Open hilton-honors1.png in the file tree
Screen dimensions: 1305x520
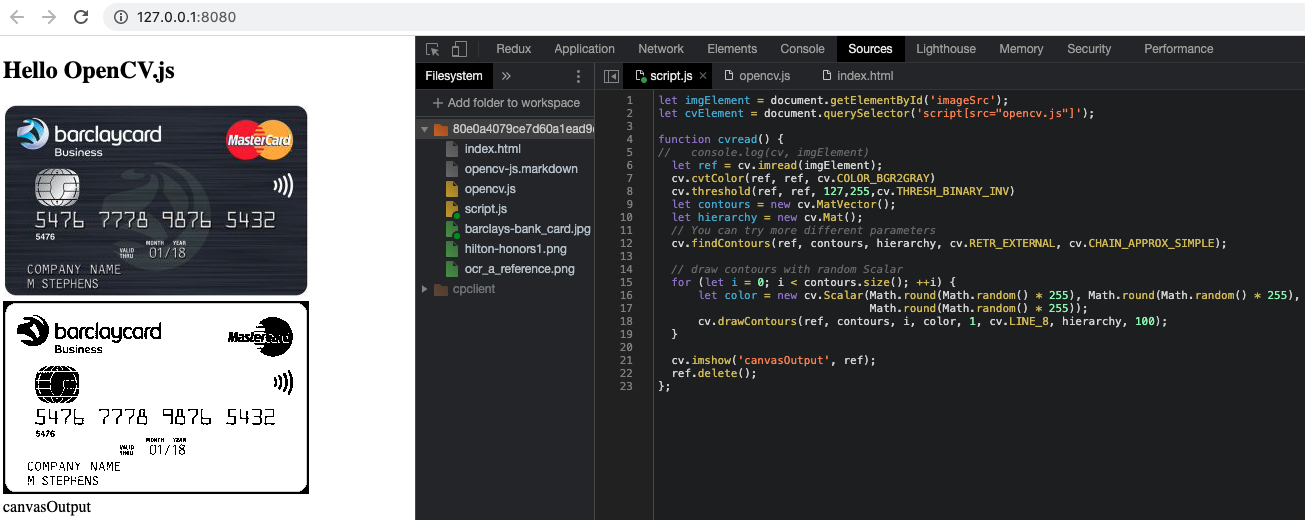point(515,249)
